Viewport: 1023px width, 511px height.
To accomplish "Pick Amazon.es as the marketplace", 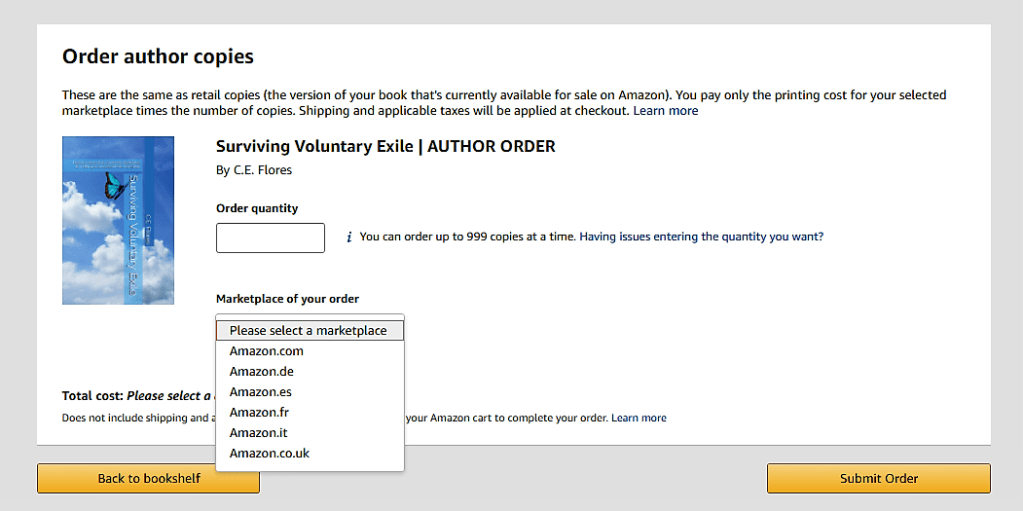I will (x=261, y=392).
